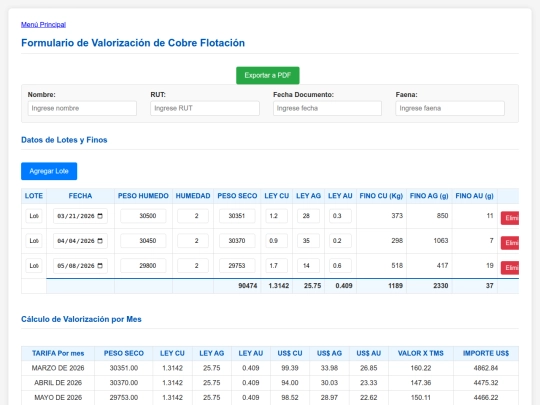The image size is (540, 405).
Task: Edit peso humedo value 30500
Action: coord(143,216)
